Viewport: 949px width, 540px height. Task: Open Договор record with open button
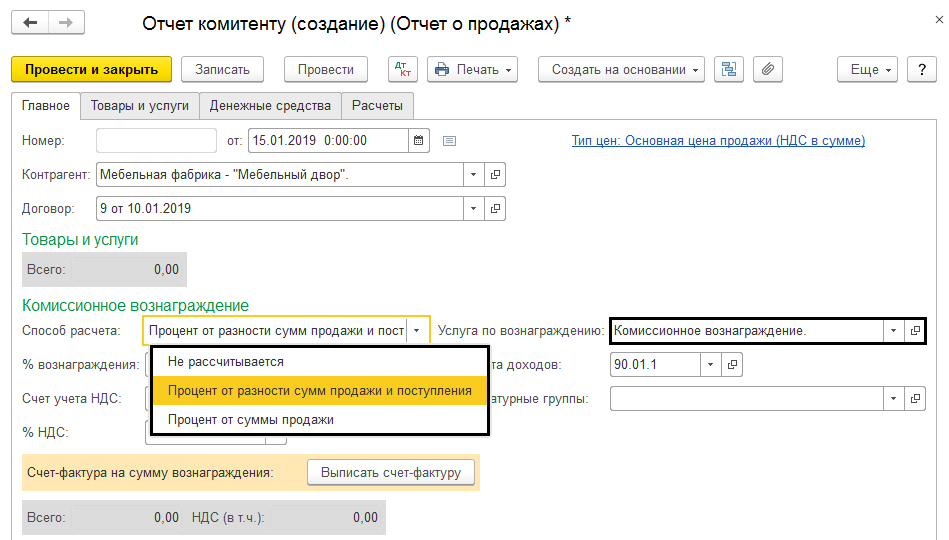coord(495,209)
